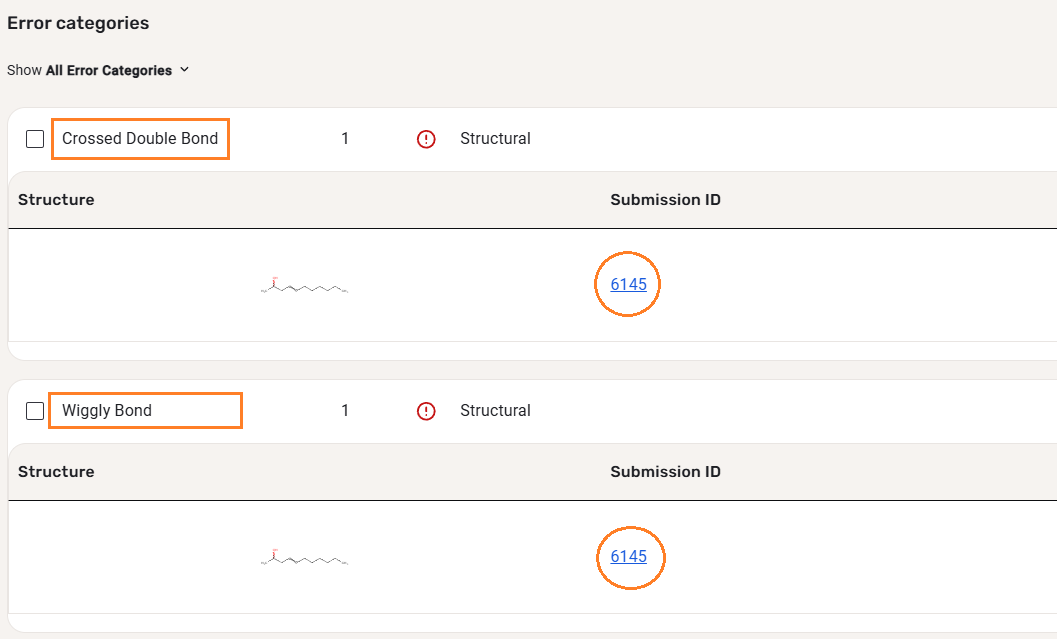Tick the Crossed Double Bond checkbox

tap(35, 139)
